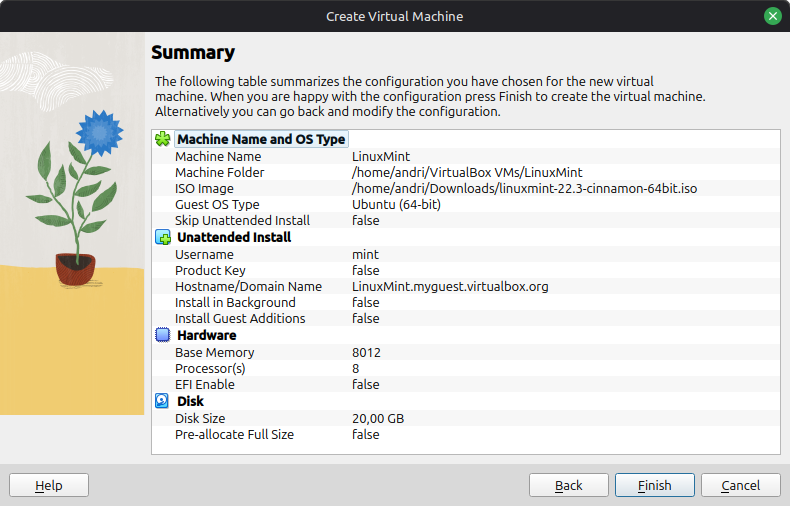Select the ISO Image row label
Screen dimensions: 790x506
tap(204, 188)
